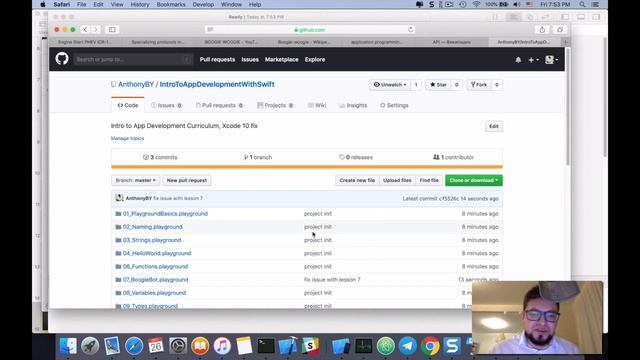View the 1 contributor page
Image resolution: width=640 pixels, height=360 pixels.
point(453,157)
